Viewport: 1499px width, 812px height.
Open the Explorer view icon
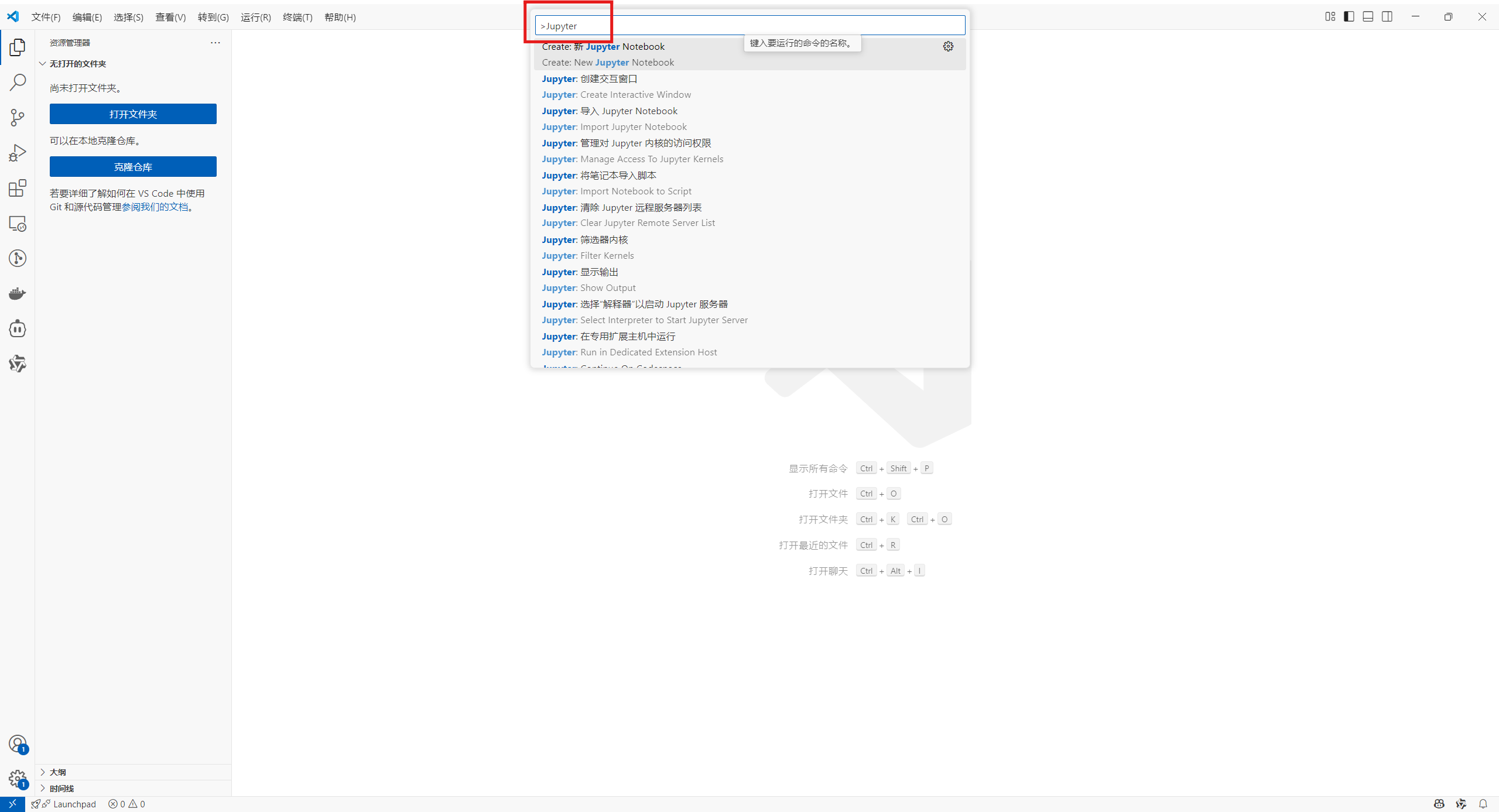tap(18, 47)
